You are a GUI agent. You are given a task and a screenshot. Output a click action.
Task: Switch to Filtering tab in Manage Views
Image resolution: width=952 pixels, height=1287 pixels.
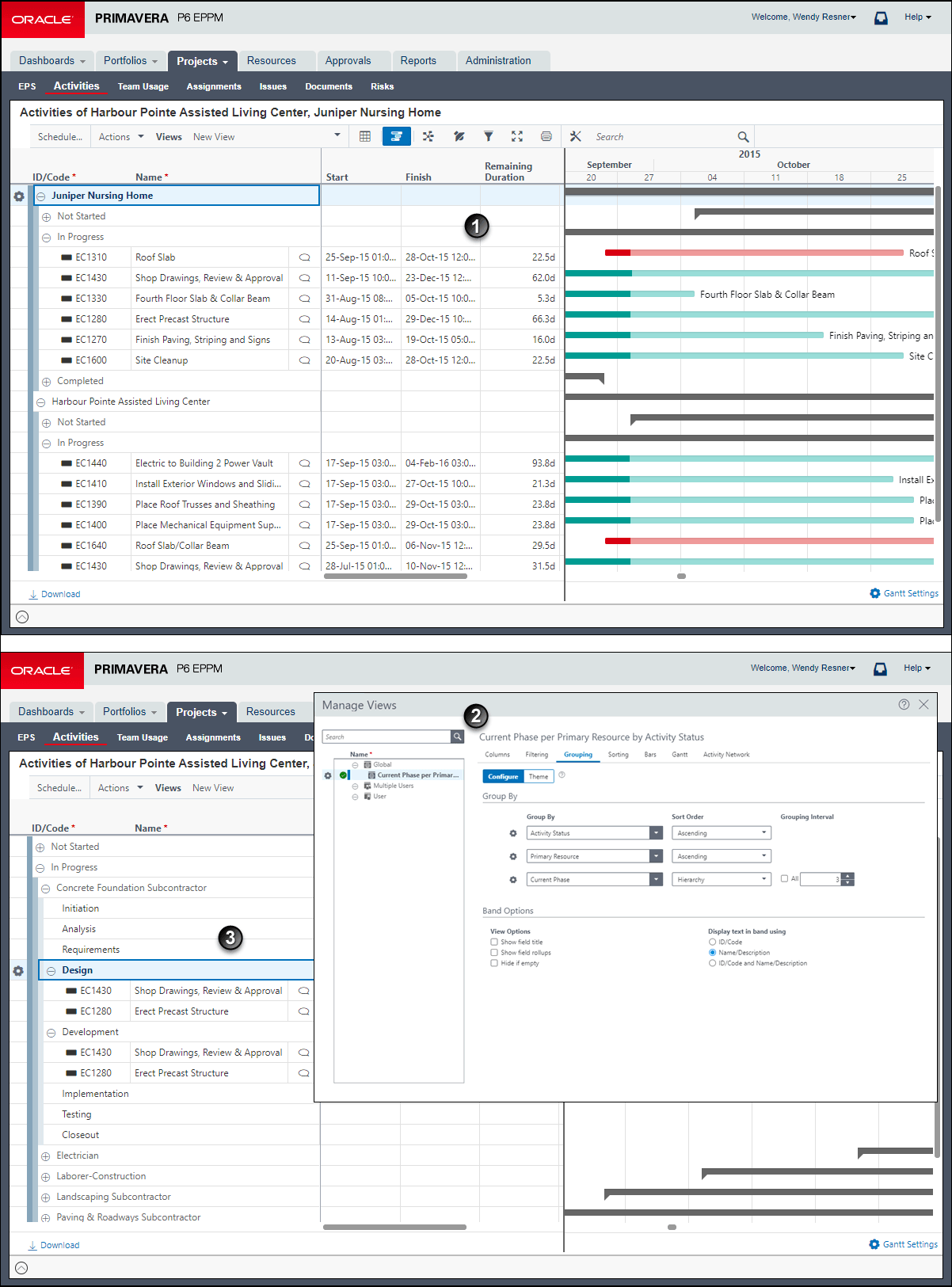536,755
